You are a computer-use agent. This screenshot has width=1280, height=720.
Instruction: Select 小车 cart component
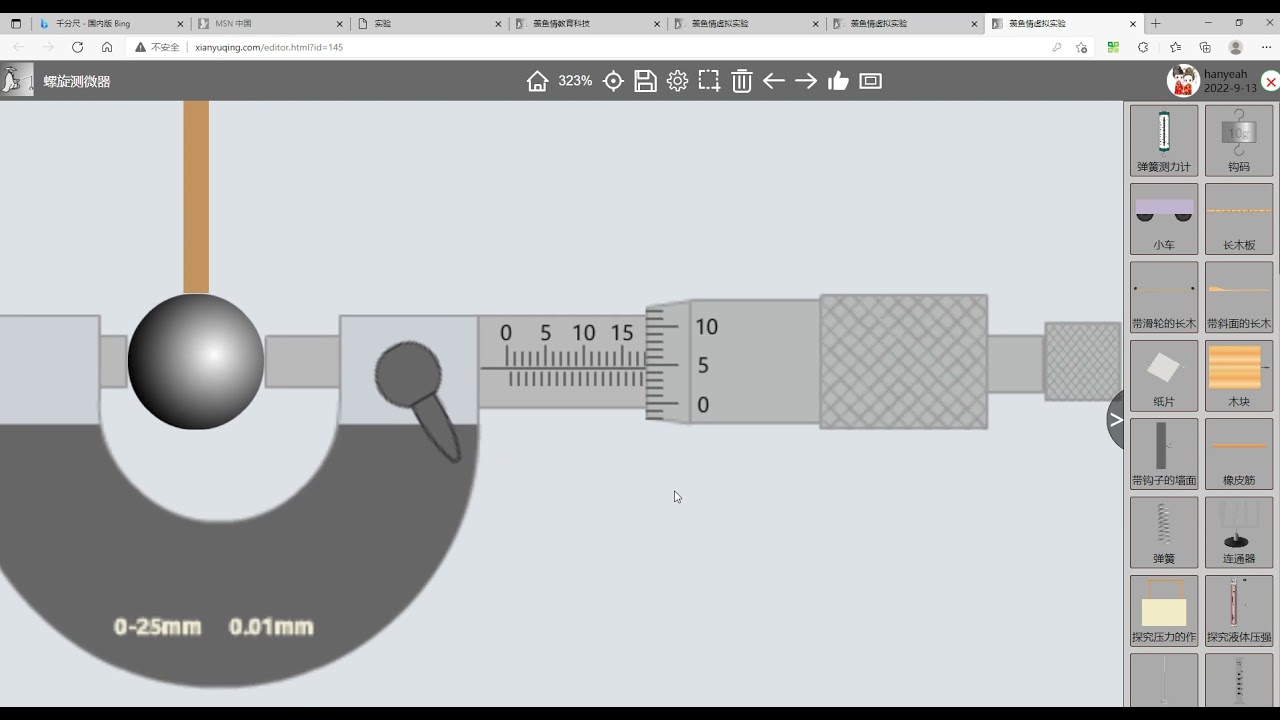pos(1164,218)
